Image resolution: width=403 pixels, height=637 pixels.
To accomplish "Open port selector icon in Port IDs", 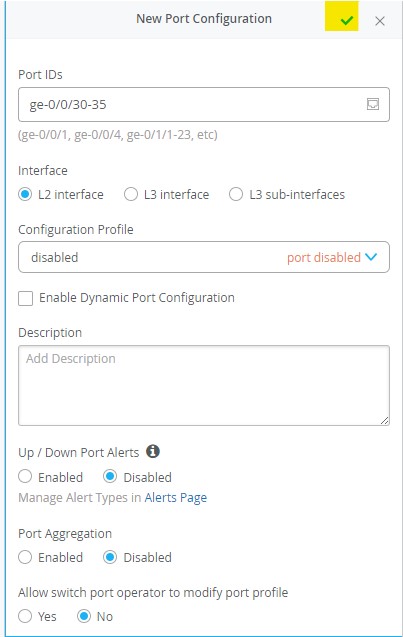I will (x=373, y=104).
